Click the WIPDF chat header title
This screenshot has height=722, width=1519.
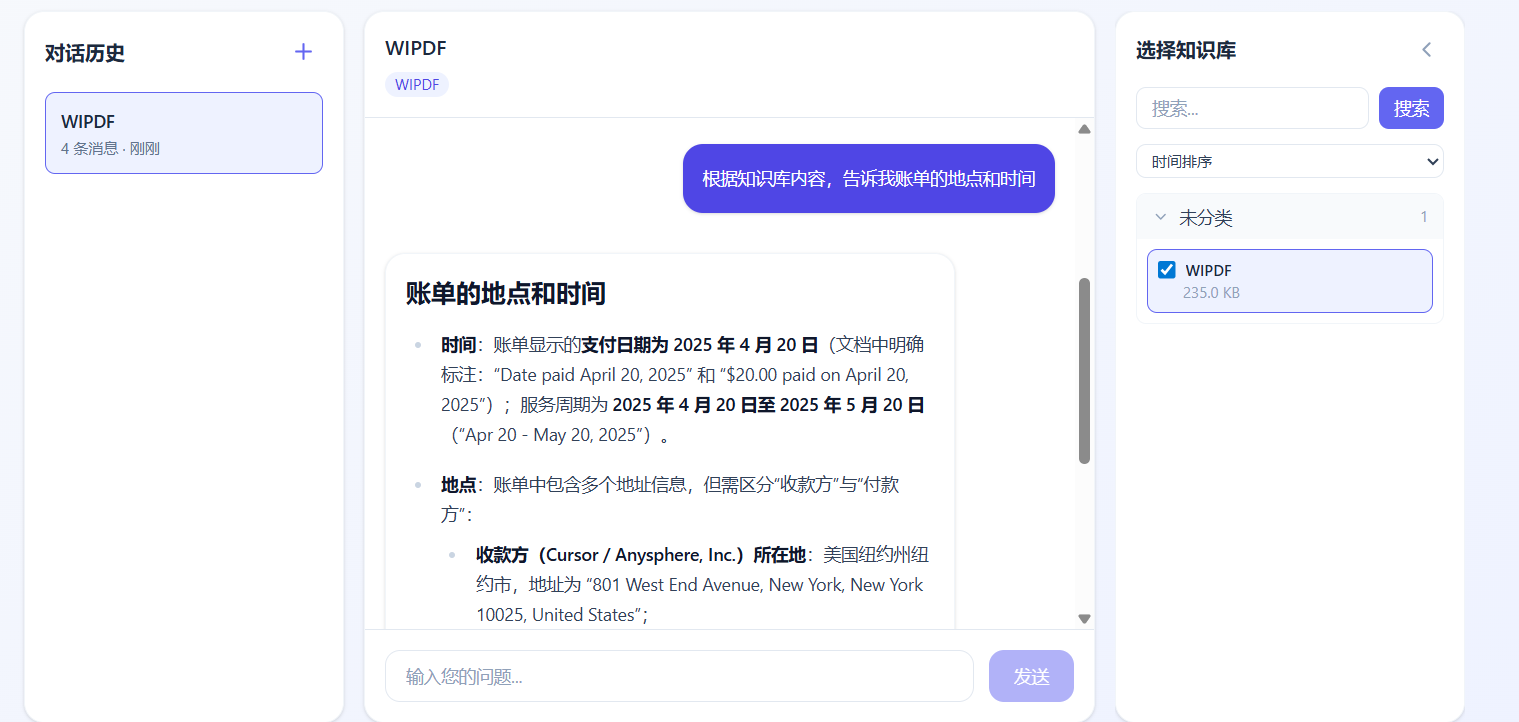(x=416, y=48)
